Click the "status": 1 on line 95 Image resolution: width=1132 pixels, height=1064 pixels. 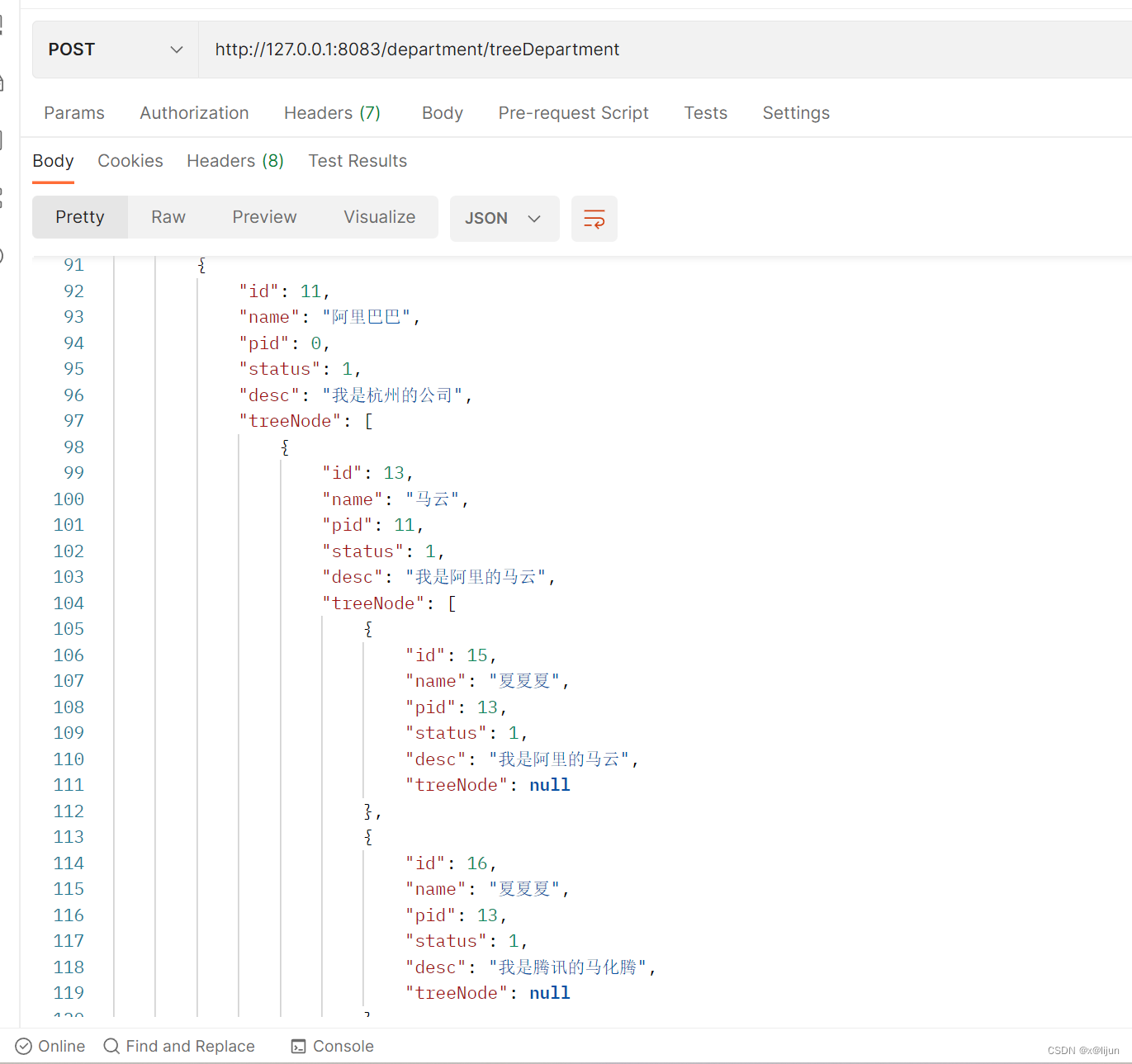click(300, 369)
